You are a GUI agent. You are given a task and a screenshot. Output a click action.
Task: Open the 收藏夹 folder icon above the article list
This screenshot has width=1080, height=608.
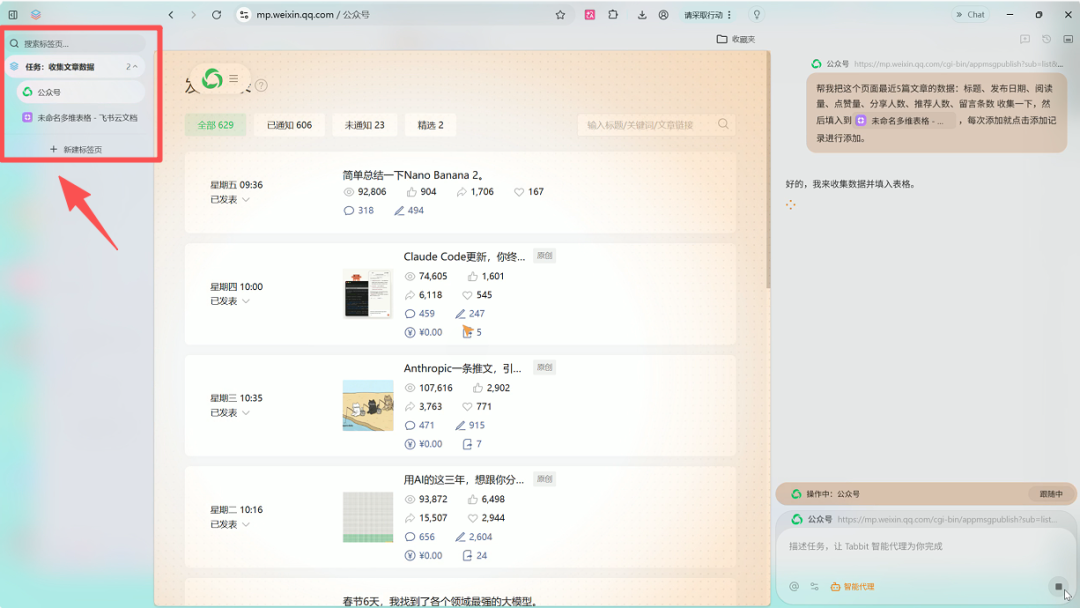click(x=724, y=38)
